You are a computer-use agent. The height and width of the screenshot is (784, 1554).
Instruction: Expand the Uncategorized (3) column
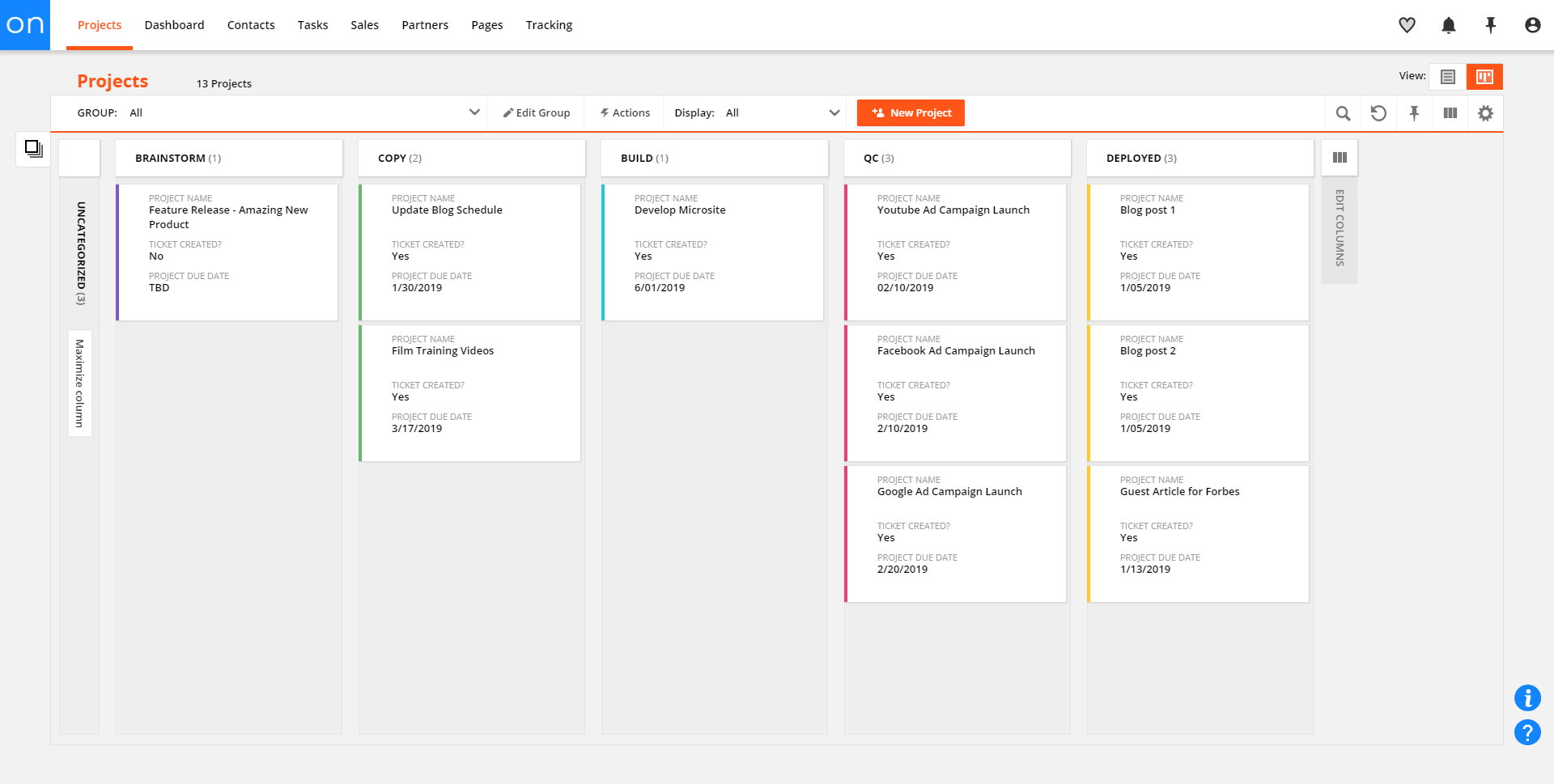(x=80, y=252)
